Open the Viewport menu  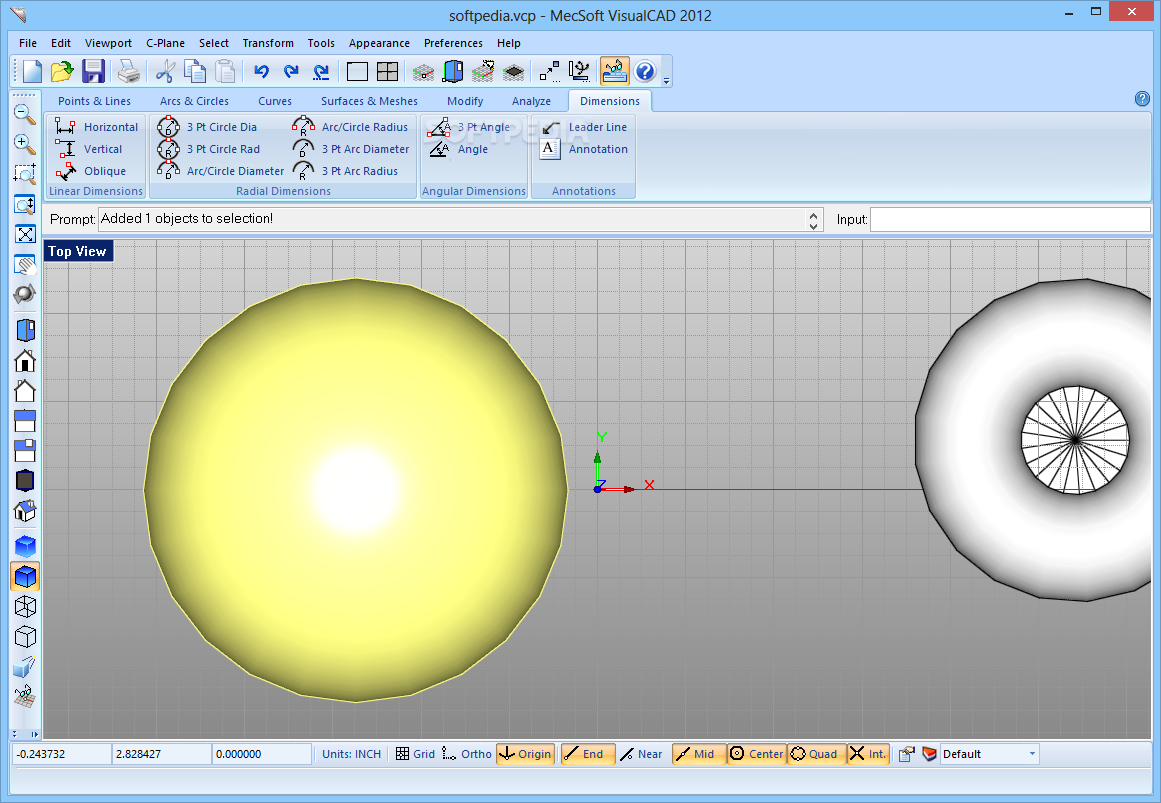[108, 43]
